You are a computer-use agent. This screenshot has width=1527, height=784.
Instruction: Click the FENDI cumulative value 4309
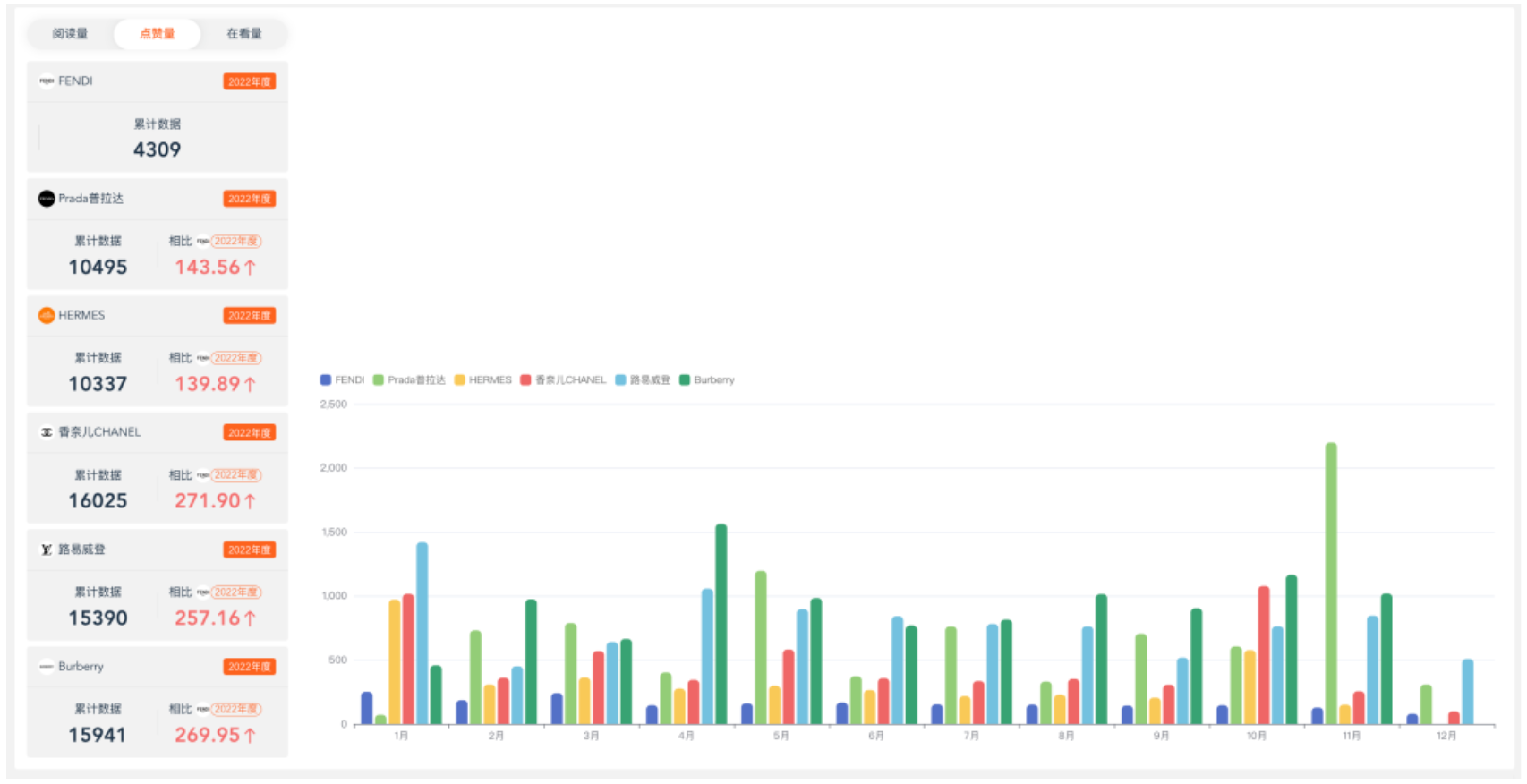tap(158, 150)
